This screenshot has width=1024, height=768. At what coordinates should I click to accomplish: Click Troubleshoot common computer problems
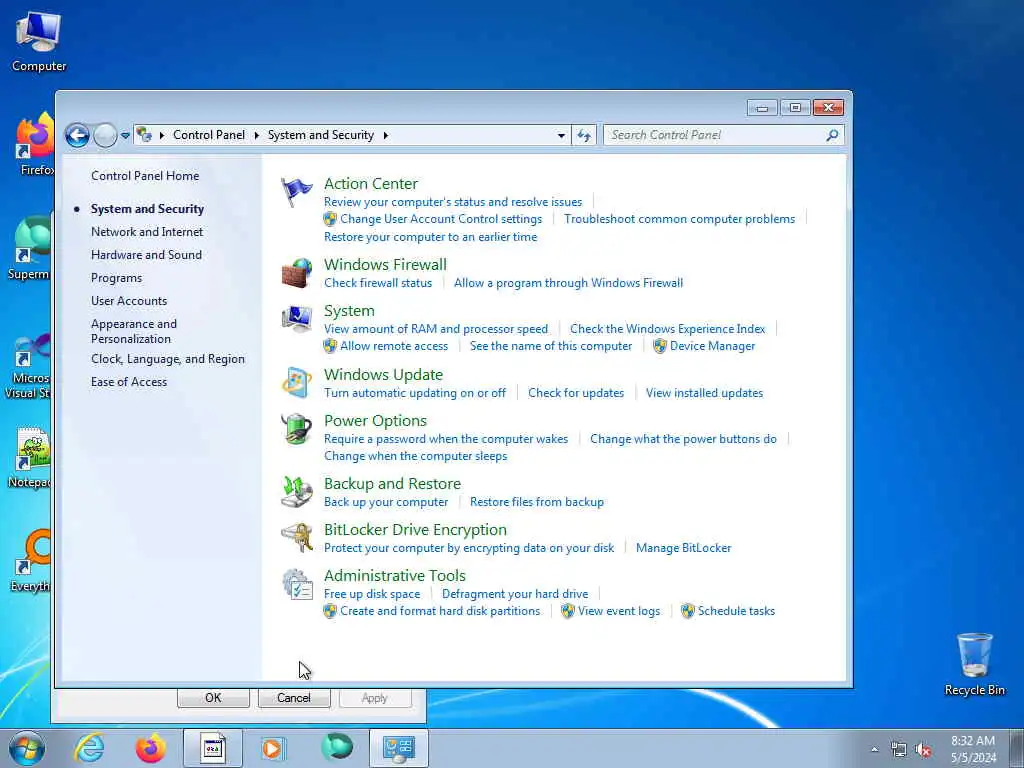click(679, 219)
